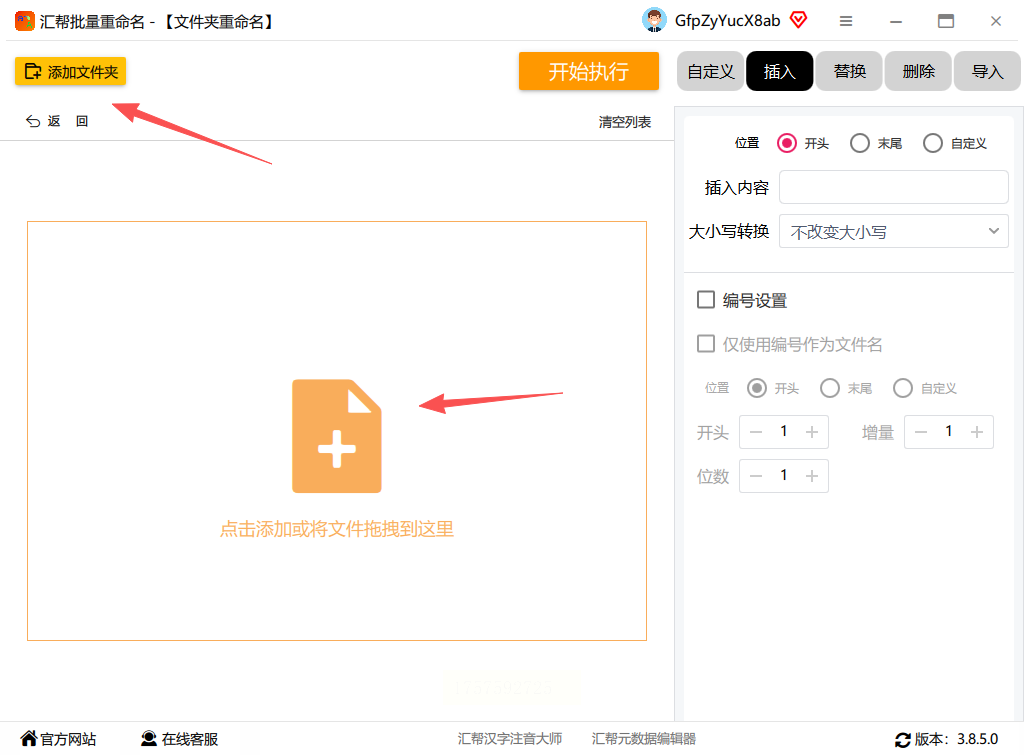Select the 末尾 position radio
The width and height of the screenshot is (1024, 755).
[859, 143]
